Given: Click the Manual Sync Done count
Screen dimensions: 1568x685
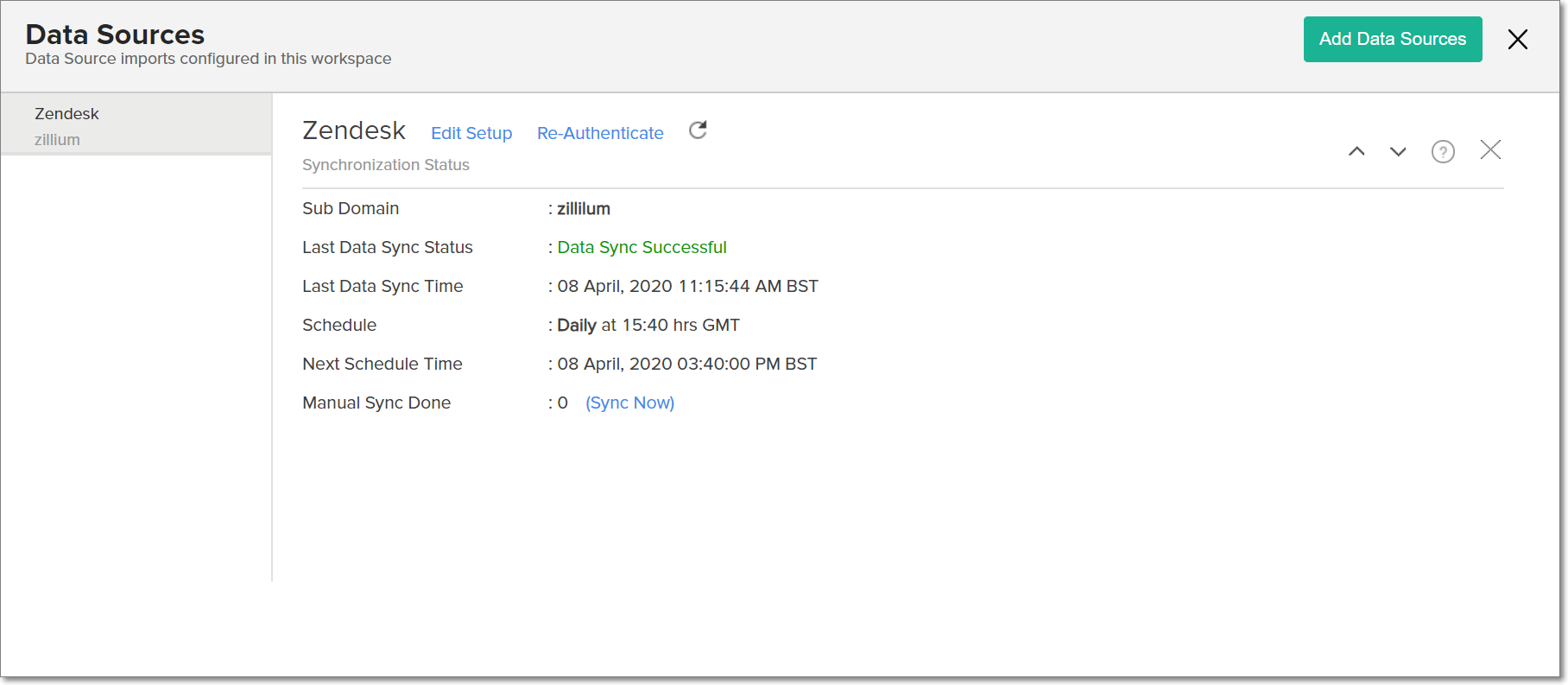Looking at the screenshot, I should click(563, 403).
